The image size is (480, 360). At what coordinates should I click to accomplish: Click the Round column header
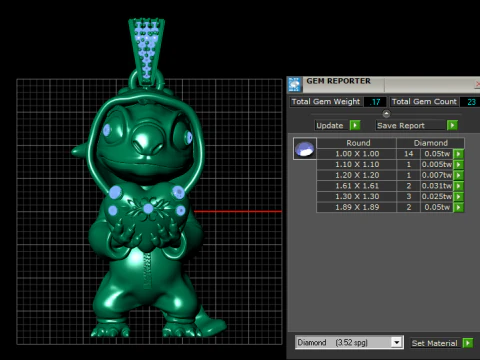(357, 143)
